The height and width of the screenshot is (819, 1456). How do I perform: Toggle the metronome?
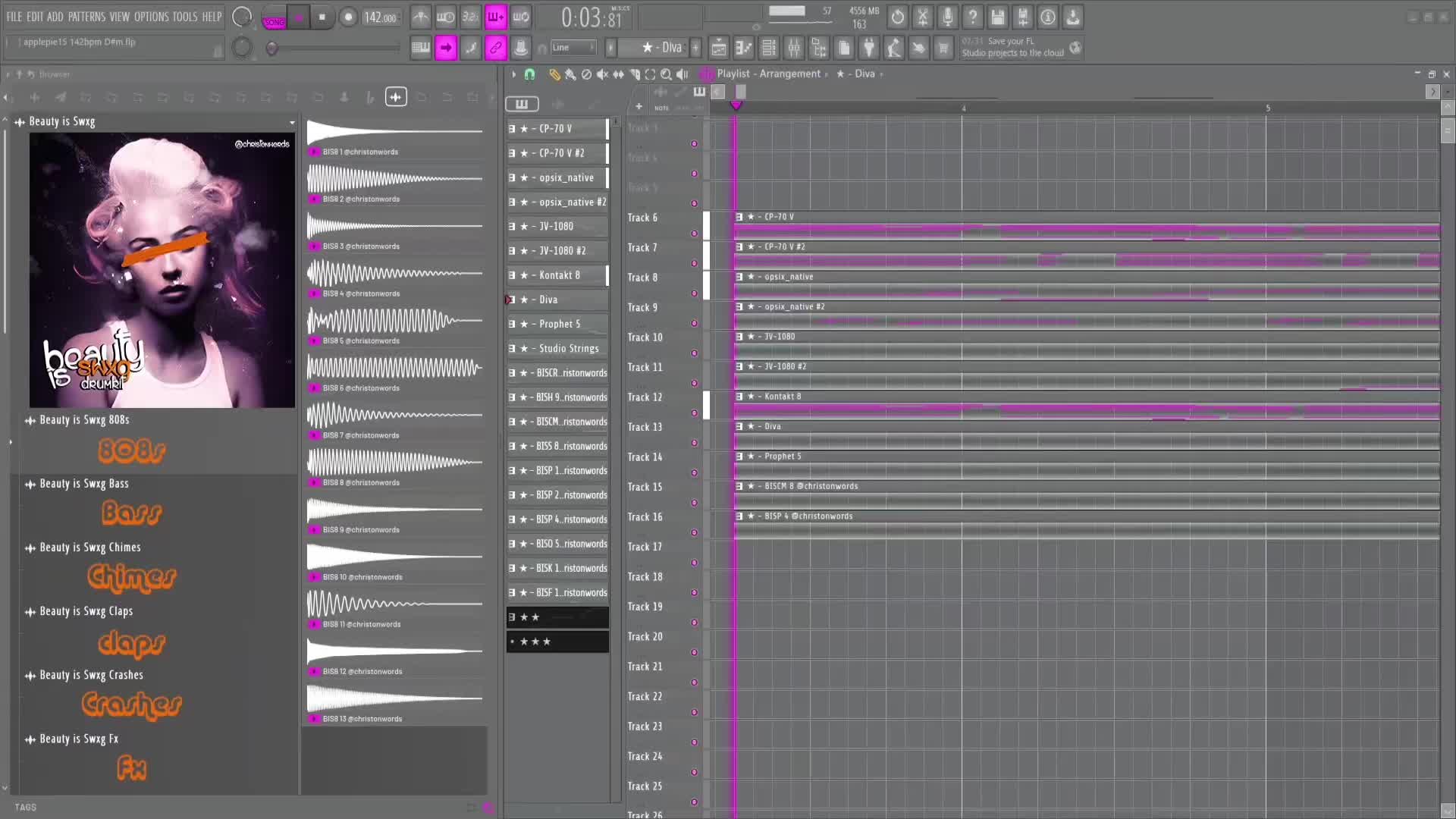[x=421, y=17]
